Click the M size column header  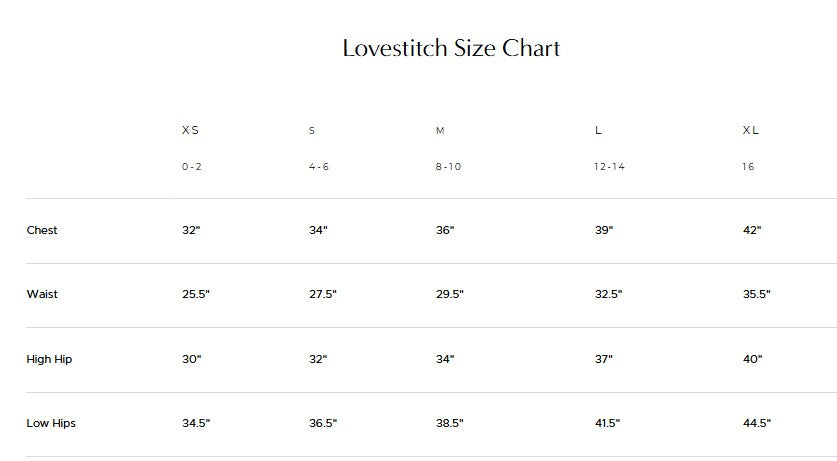pyautogui.click(x=440, y=131)
